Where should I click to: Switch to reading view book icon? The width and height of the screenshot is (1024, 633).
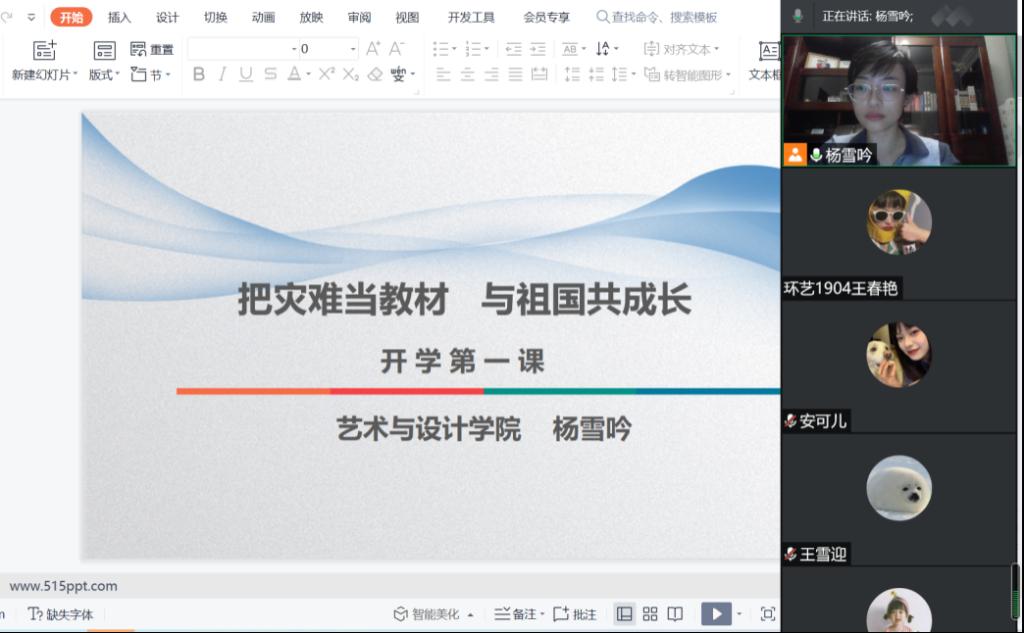pyautogui.click(x=675, y=614)
